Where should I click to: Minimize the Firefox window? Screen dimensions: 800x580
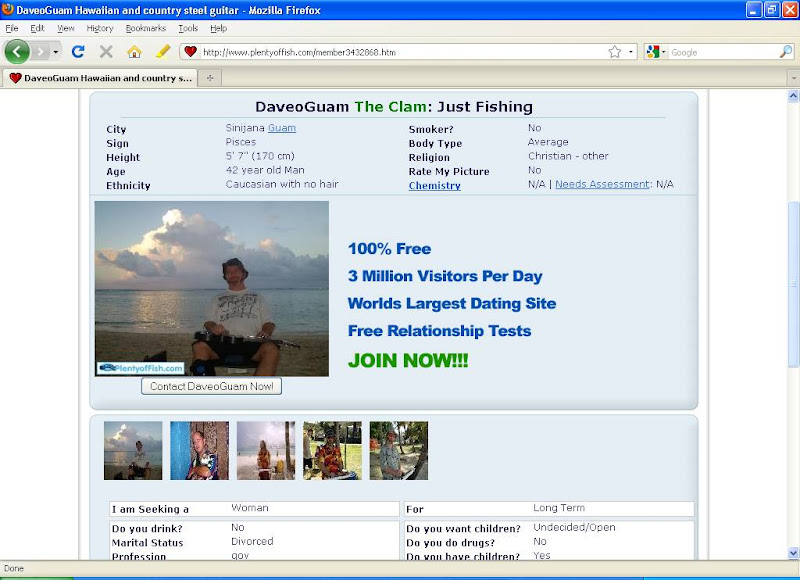[x=754, y=10]
